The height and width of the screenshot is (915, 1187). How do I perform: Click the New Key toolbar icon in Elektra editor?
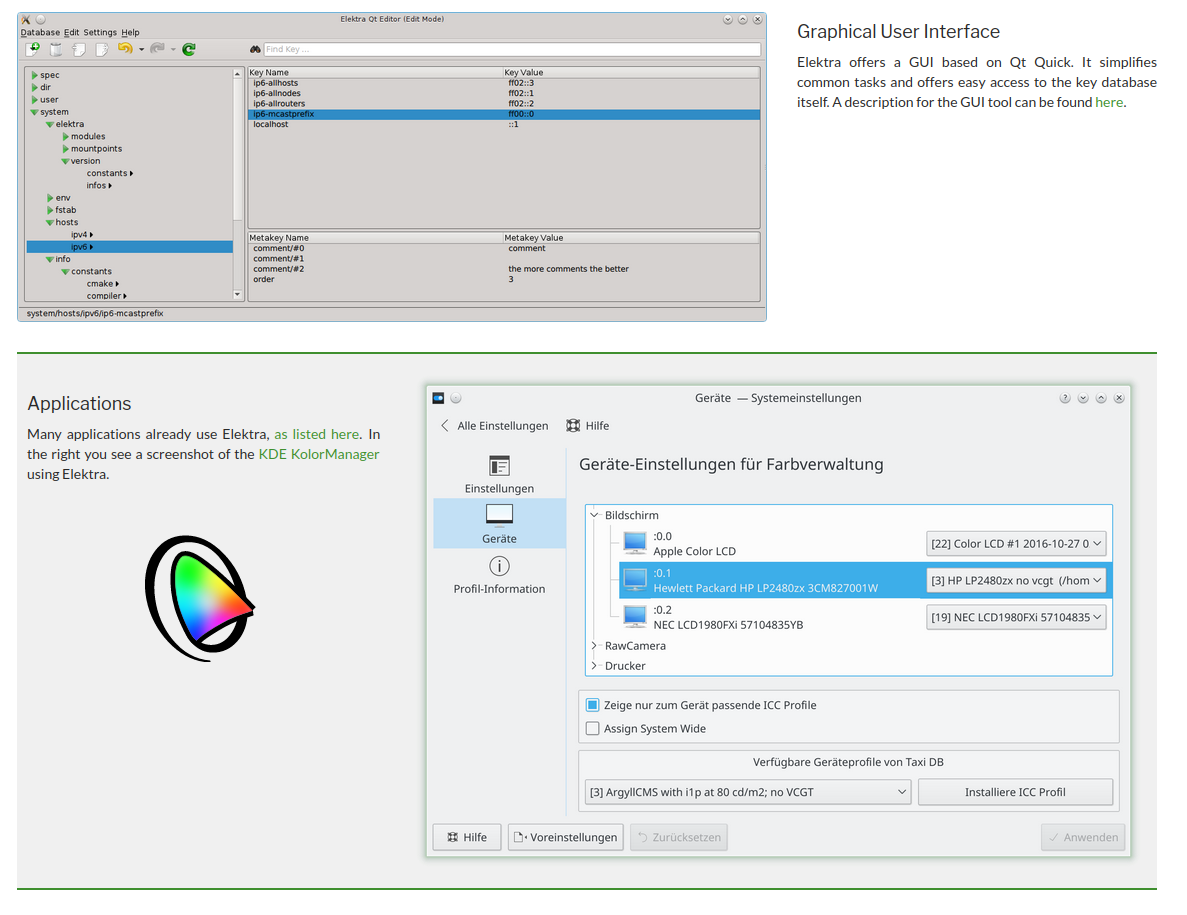pyautogui.click(x=33, y=49)
